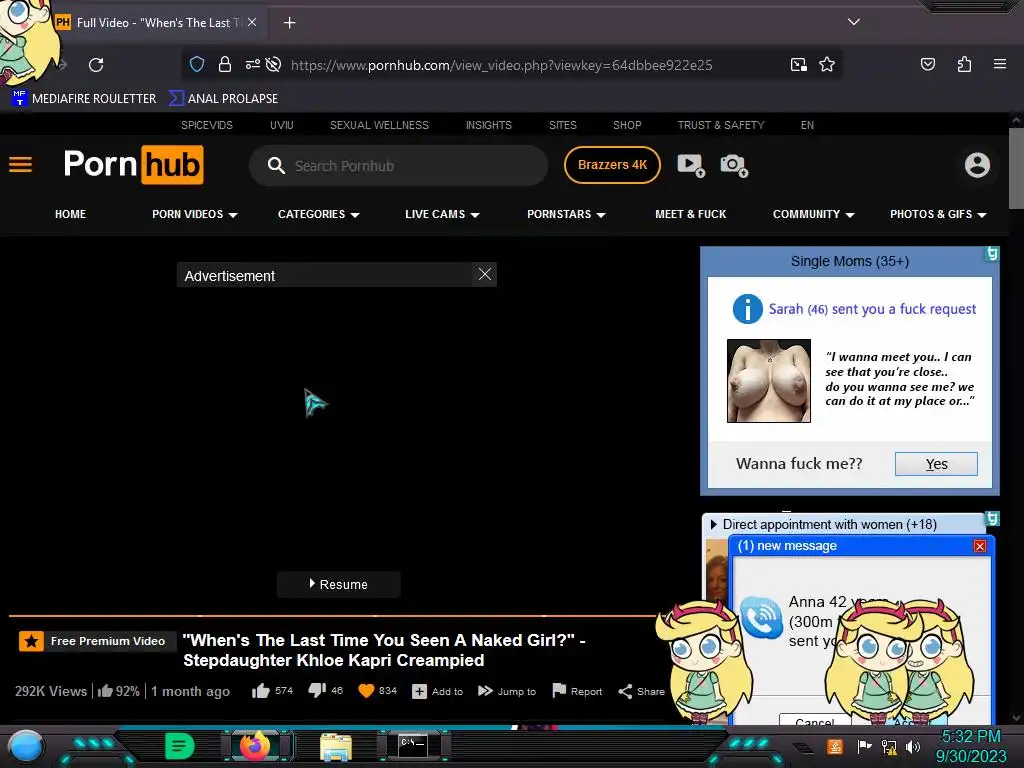The image size is (1024, 768).
Task: Flag the video with Report
Action: (x=577, y=691)
